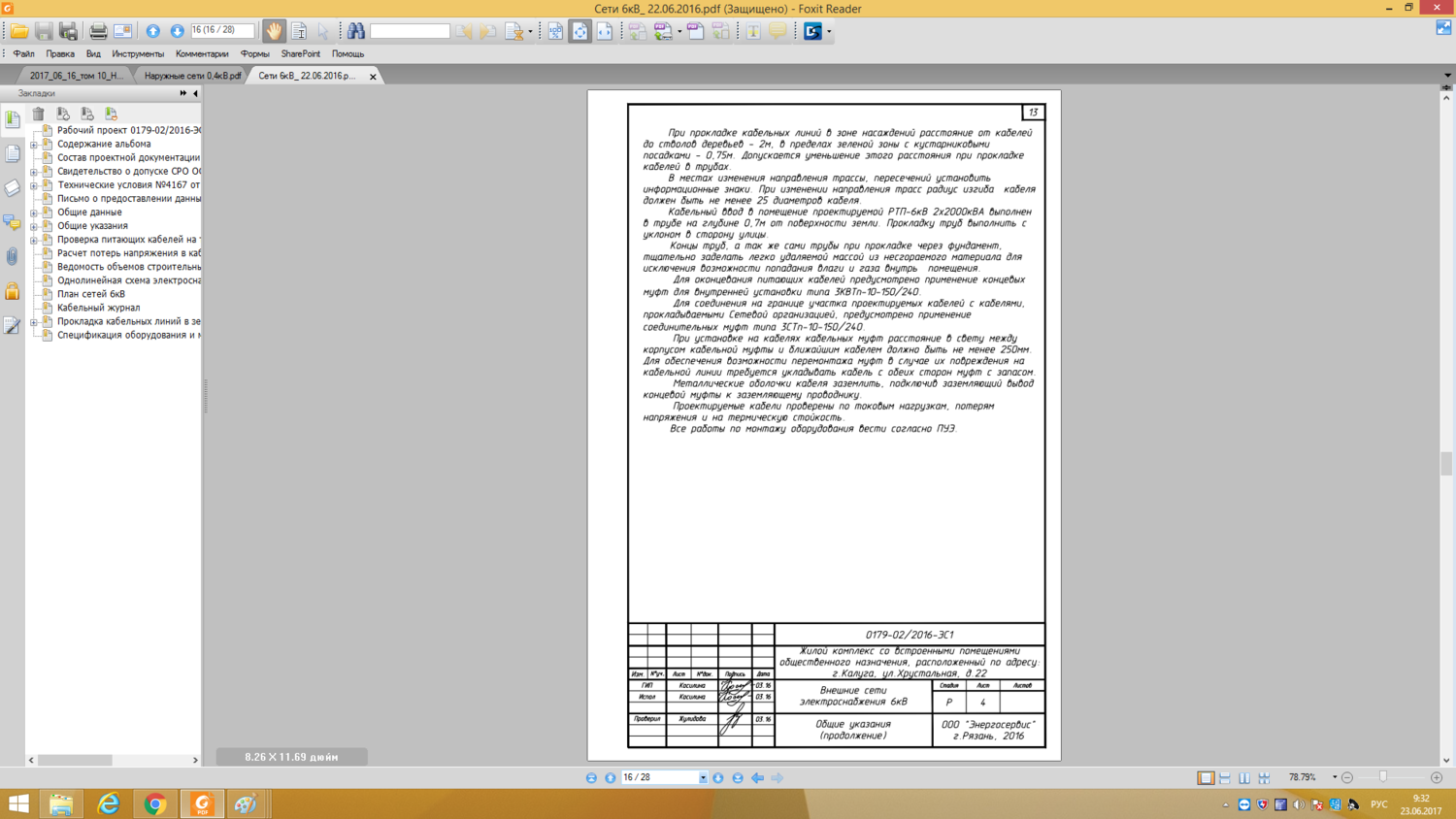
Task: Open the Comments panel icon
Action: 13,222
